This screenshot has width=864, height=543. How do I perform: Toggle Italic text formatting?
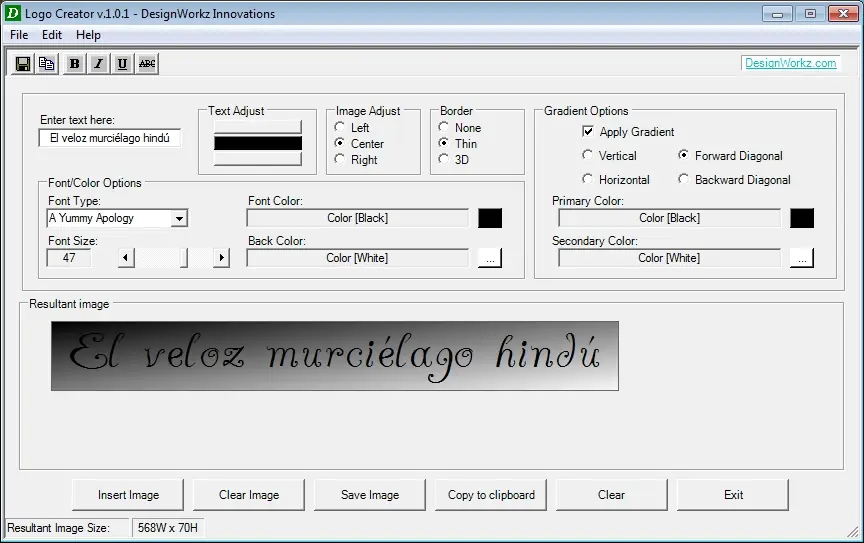pos(99,64)
